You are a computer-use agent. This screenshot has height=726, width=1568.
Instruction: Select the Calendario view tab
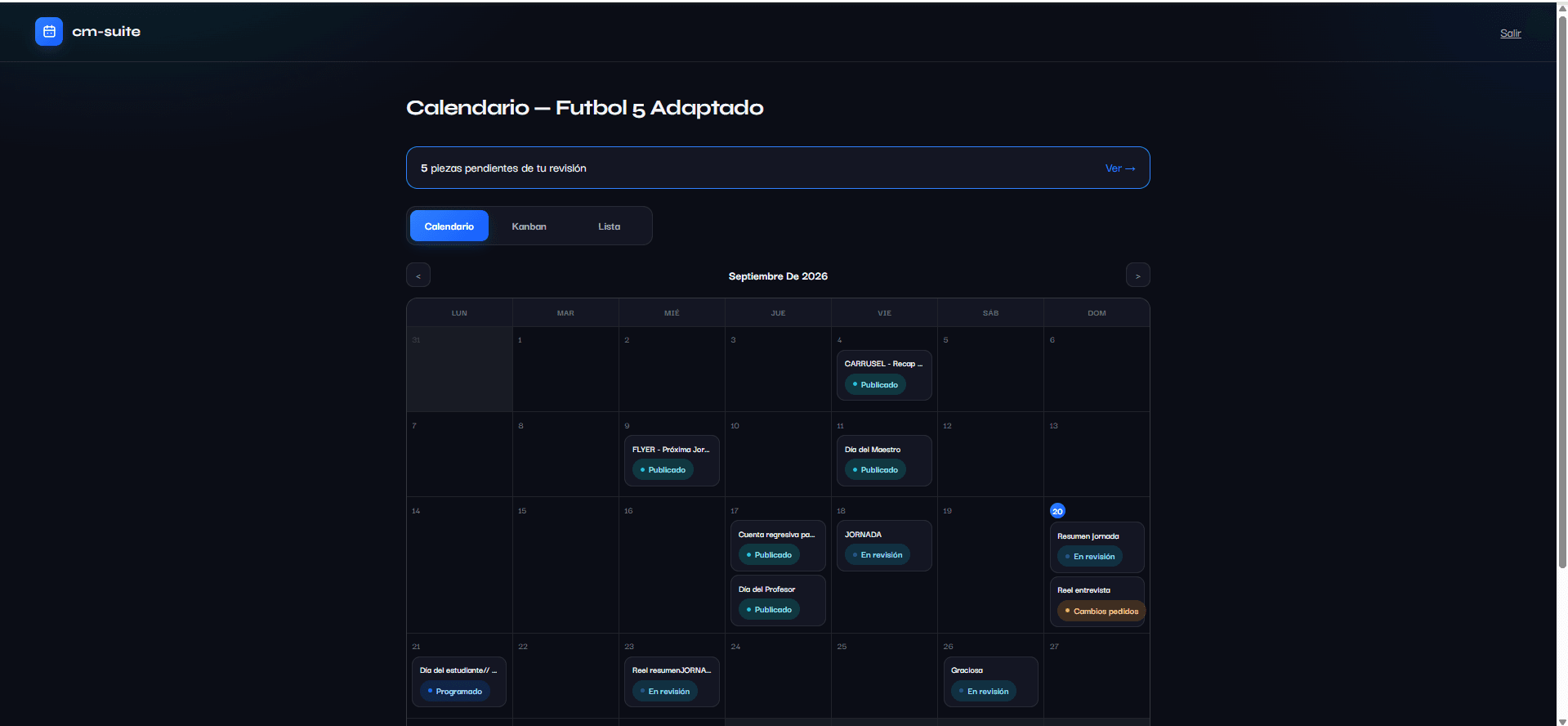449,226
